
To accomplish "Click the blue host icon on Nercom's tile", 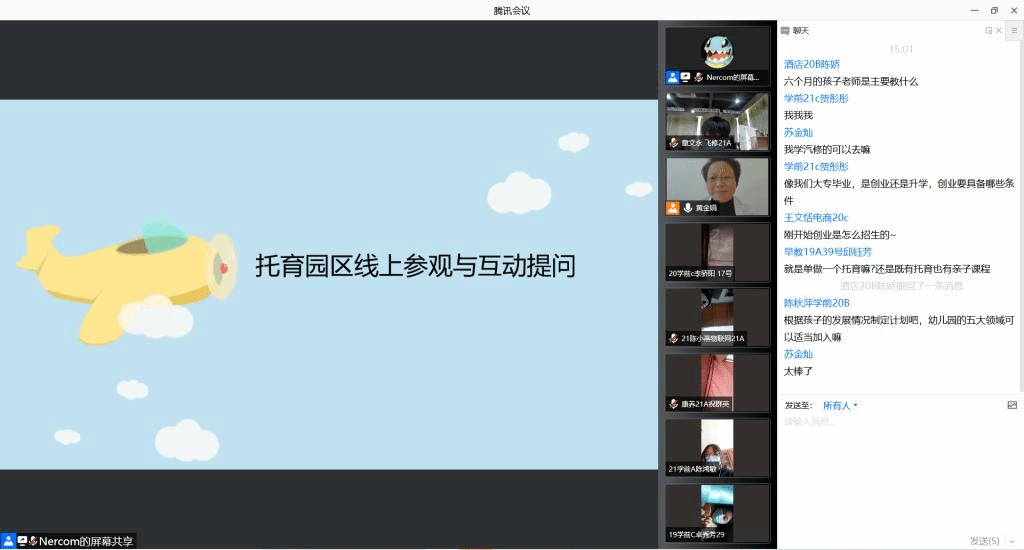I will (x=673, y=77).
